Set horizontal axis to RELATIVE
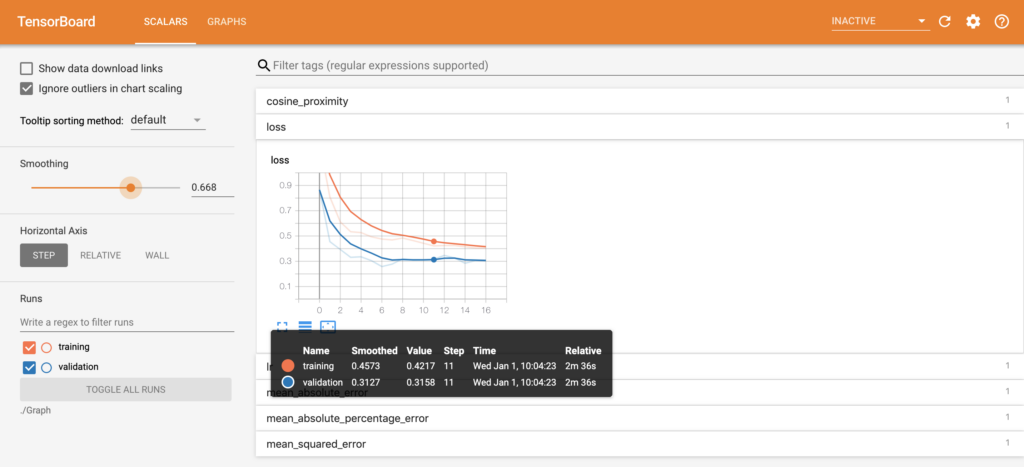This screenshot has width=1024, height=467. click(x=101, y=255)
